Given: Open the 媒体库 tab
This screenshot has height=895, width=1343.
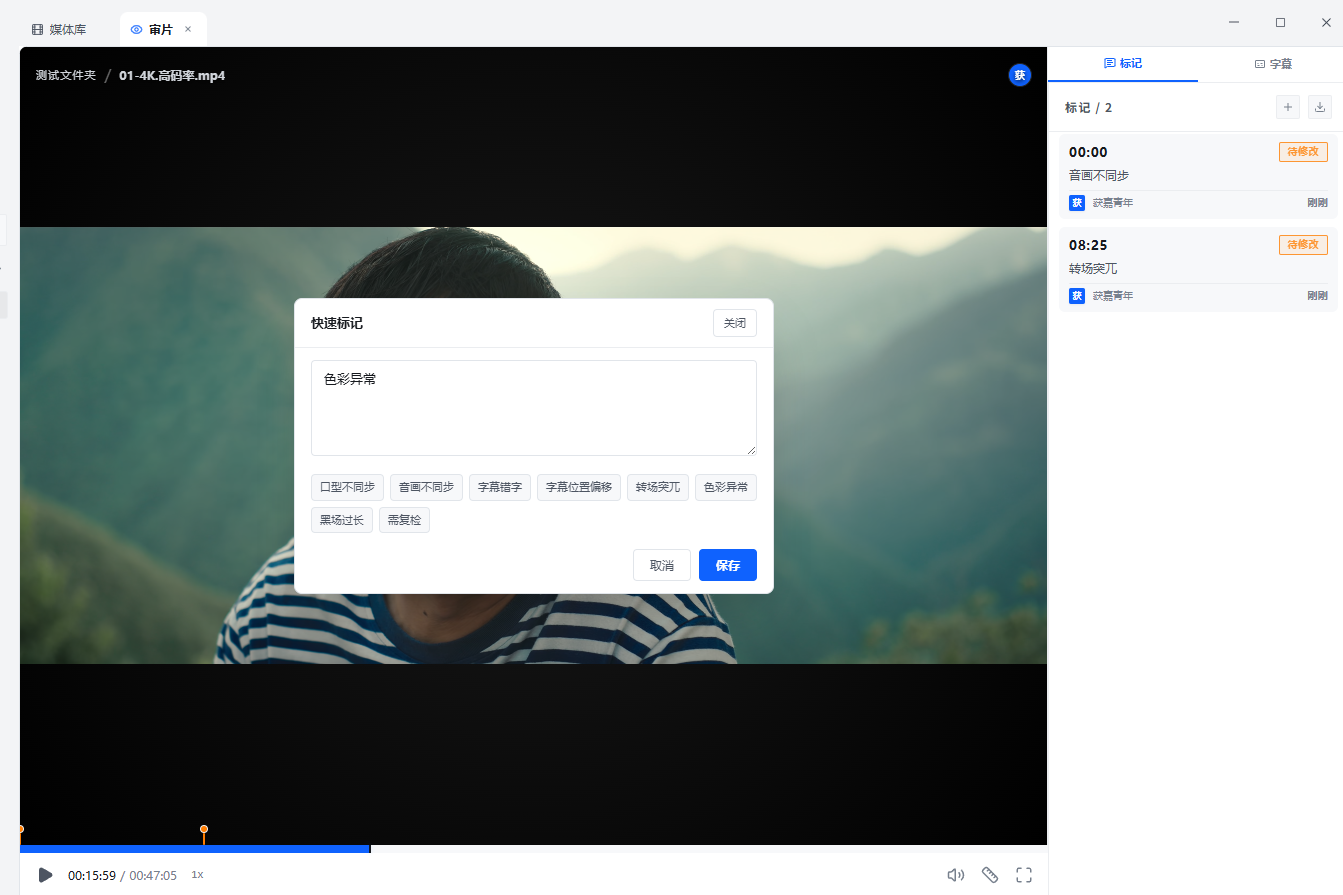Looking at the screenshot, I should tap(59, 30).
